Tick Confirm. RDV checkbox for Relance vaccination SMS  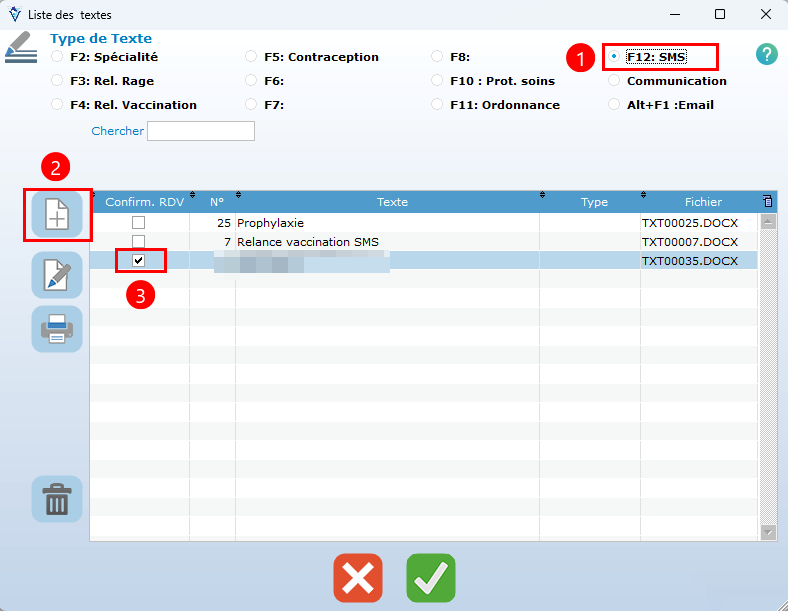(x=138, y=241)
